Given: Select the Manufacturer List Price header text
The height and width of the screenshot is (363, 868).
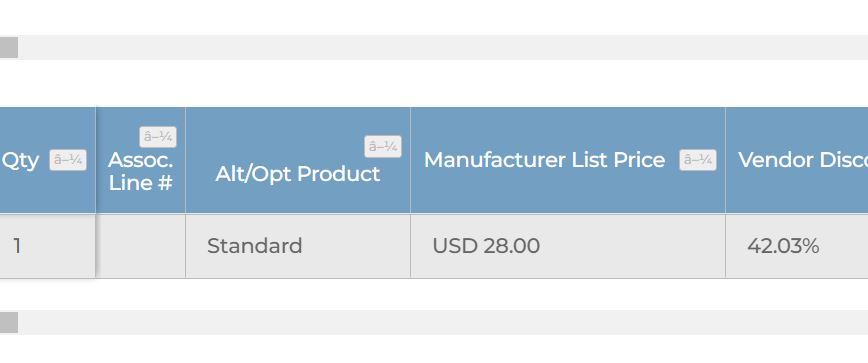Looking at the screenshot, I should tap(544, 160).
